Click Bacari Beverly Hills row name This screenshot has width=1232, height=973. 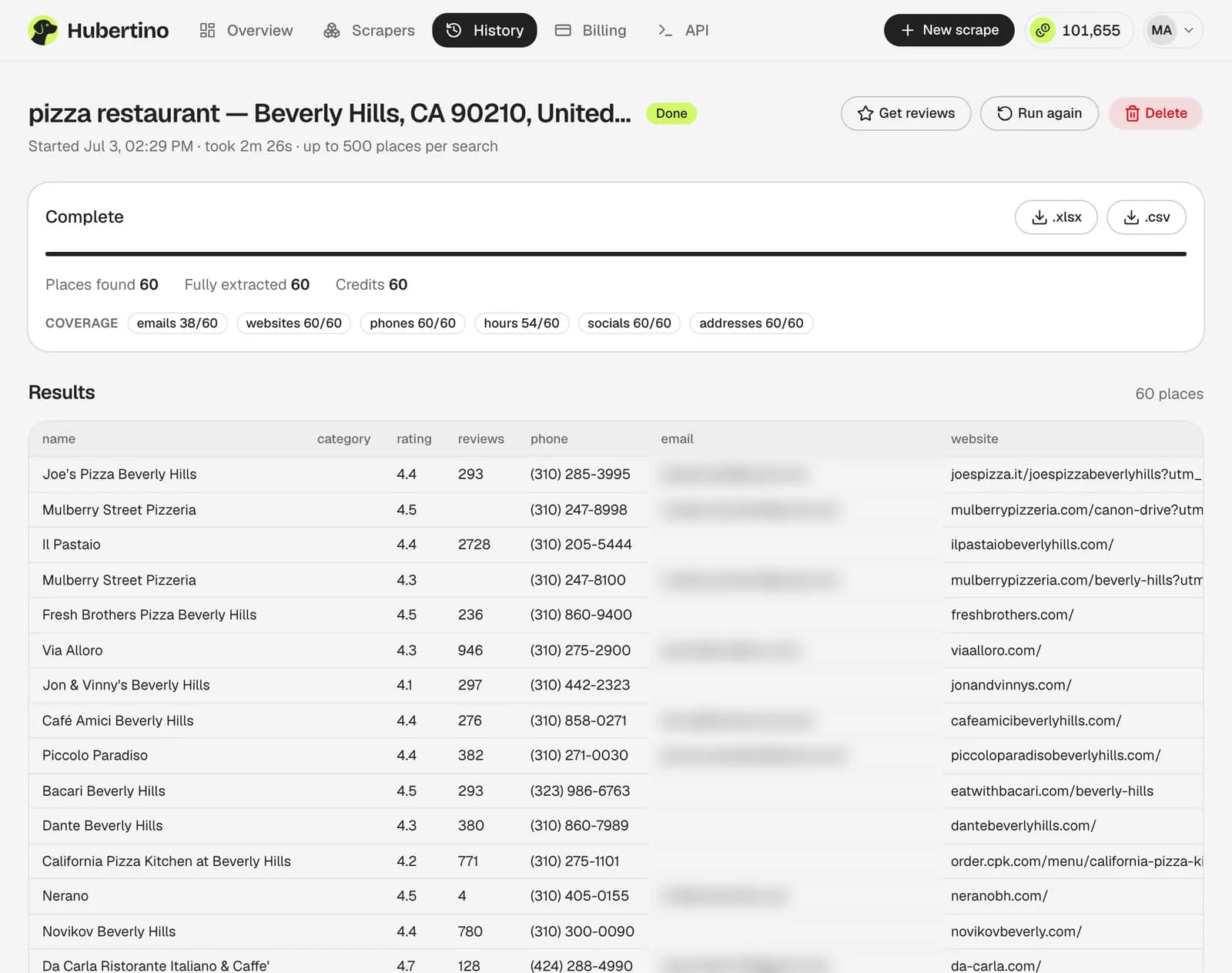(103, 791)
